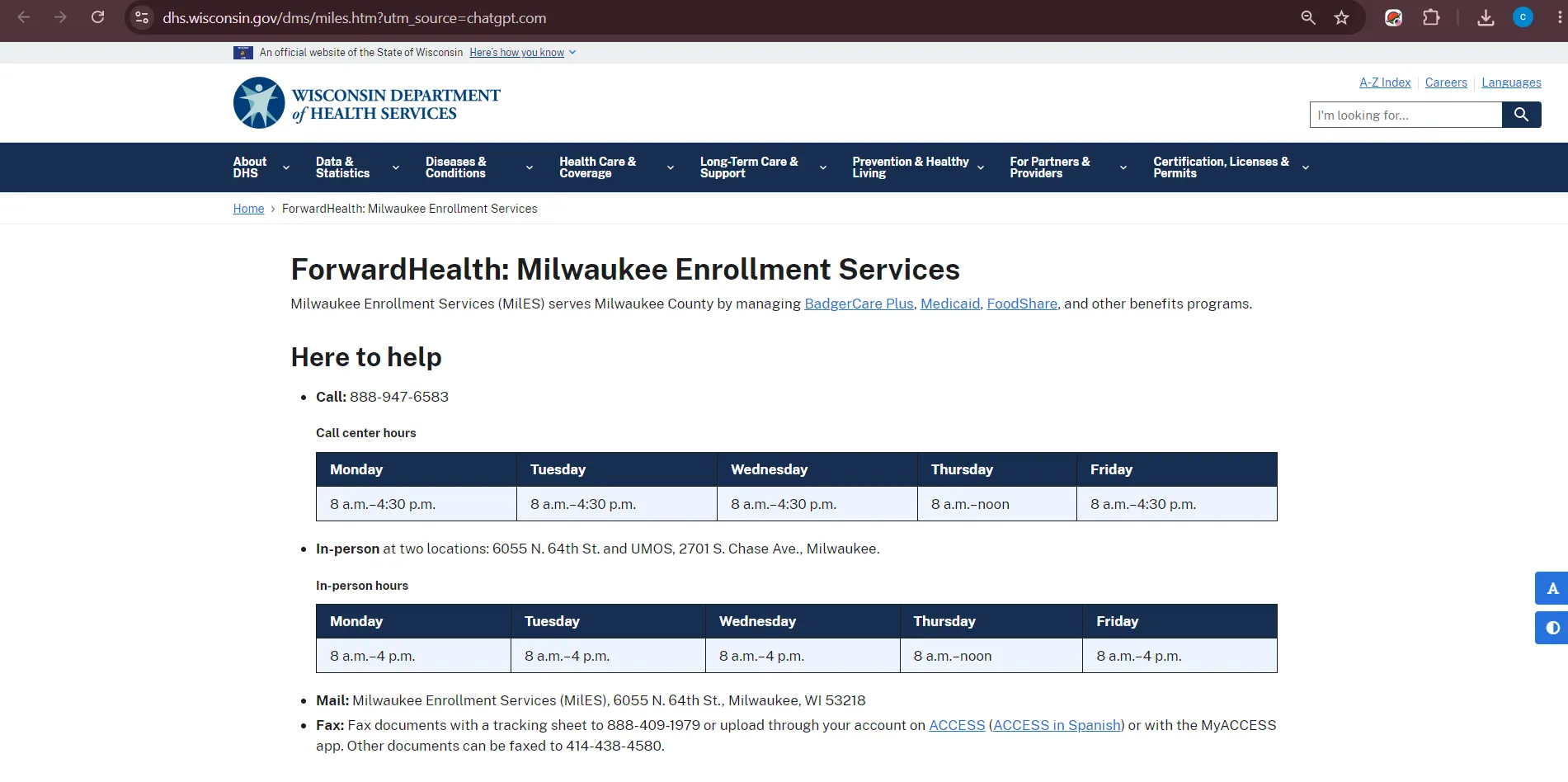Click the "I'm looking for..." search field
This screenshot has width=1568, height=782.
tap(1406, 115)
